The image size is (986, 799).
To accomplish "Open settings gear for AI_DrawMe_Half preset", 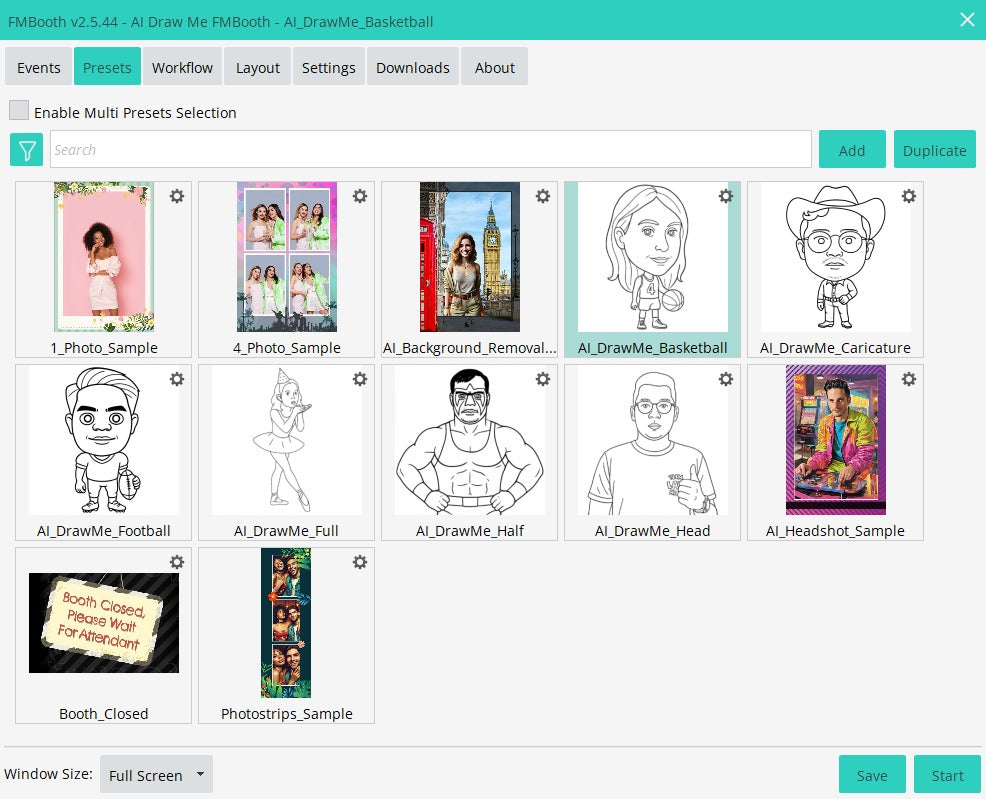I will [x=543, y=379].
